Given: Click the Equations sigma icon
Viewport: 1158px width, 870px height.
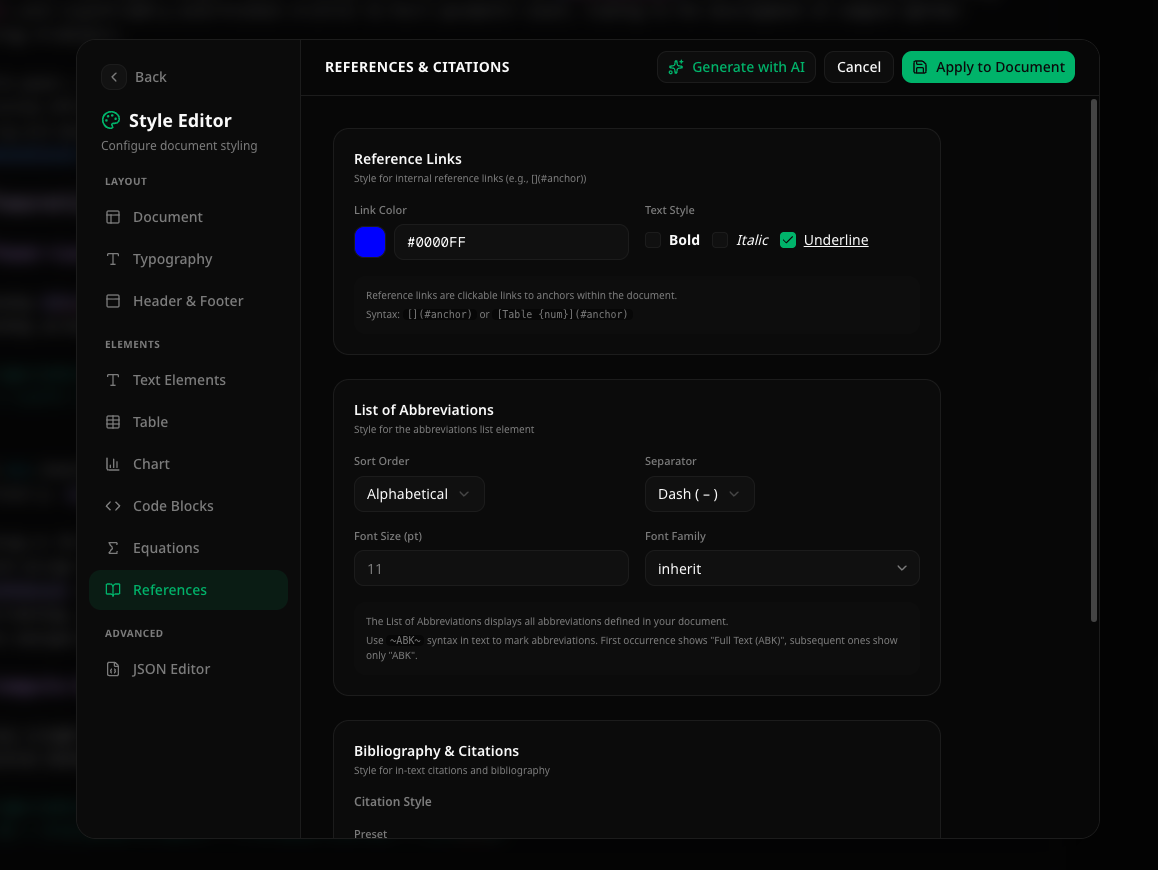Looking at the screenshot, I should click(113, 548).
